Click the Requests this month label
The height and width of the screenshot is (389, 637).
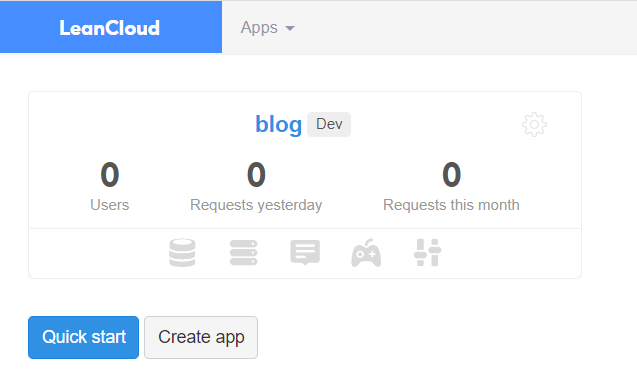pyautogui.click(x=451, y=205)
